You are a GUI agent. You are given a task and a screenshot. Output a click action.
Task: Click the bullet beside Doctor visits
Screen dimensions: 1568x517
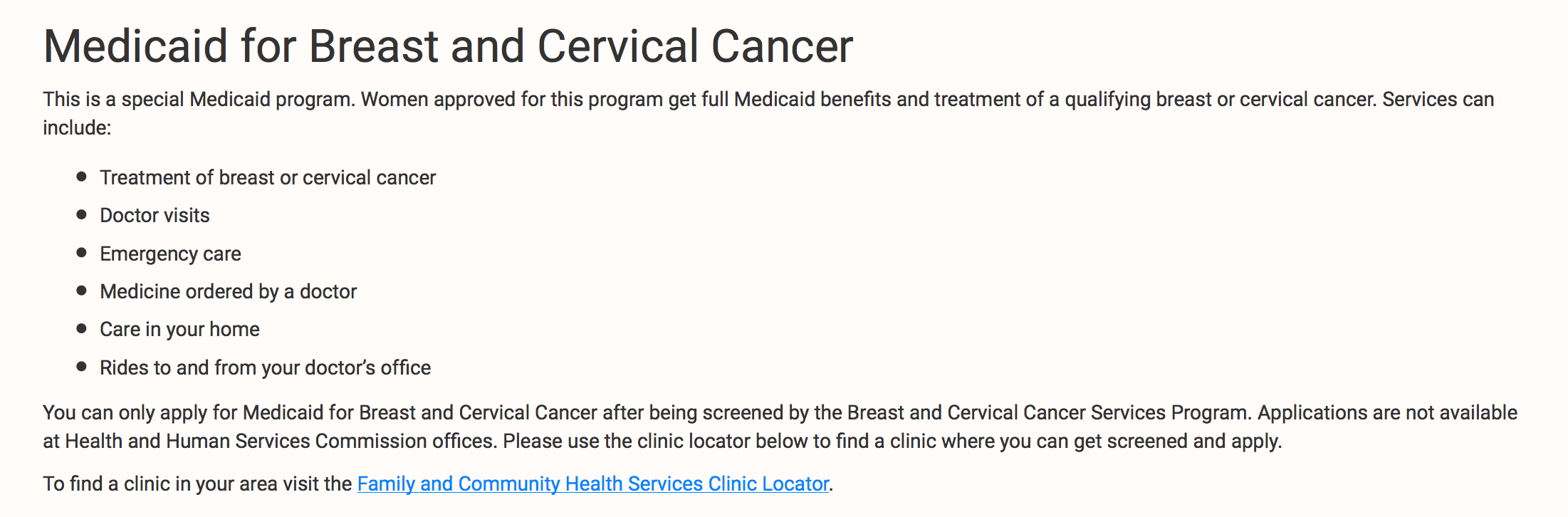point(82,214)
